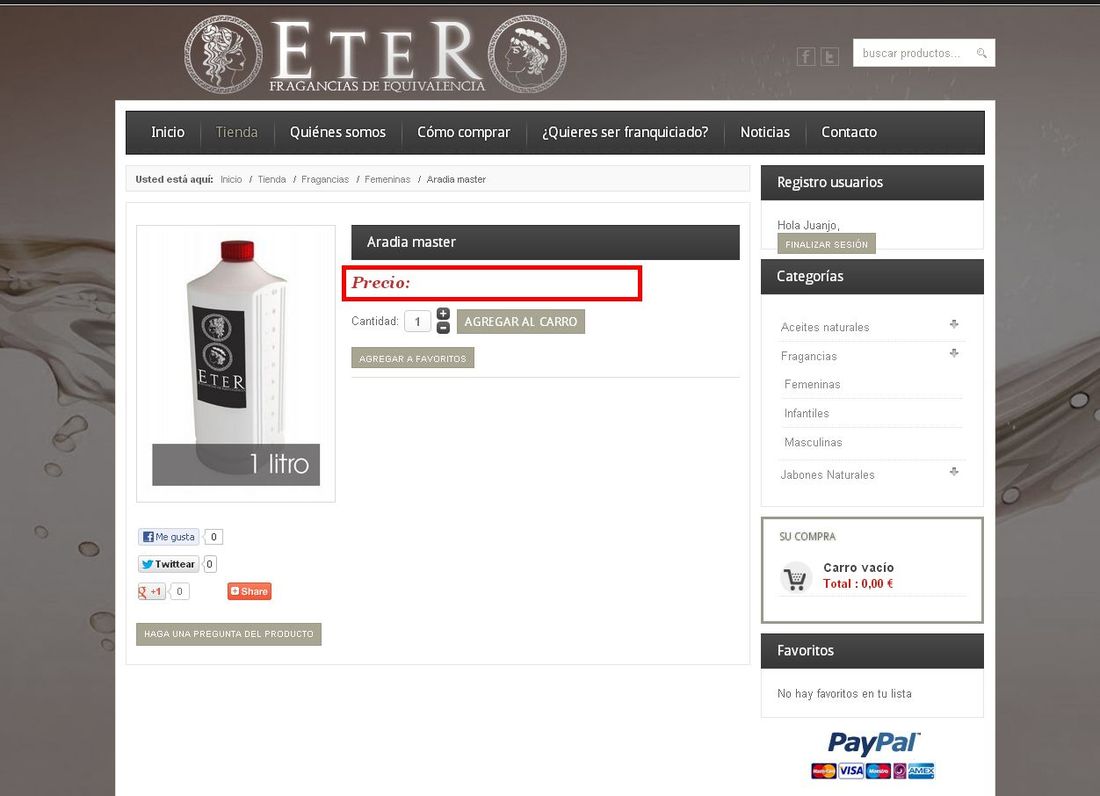Click the Aradia master product image

tap(236, 363)
